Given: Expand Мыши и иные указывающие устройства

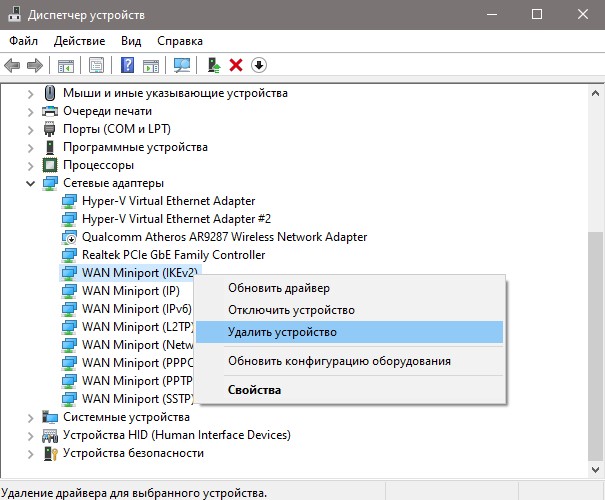Looking at the screenshot, I should click(x=30, y=94).
